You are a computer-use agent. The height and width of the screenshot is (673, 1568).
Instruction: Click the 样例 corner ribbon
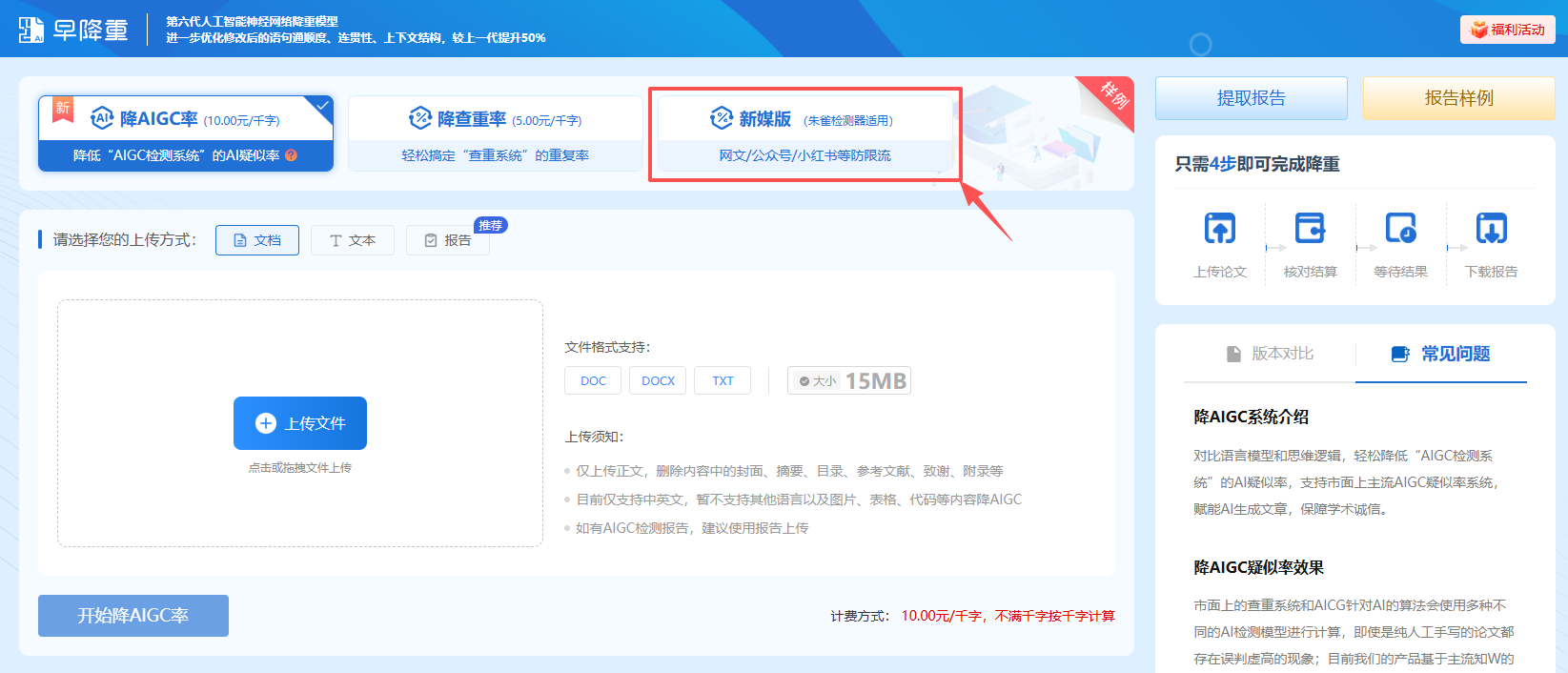(1113, 94)
